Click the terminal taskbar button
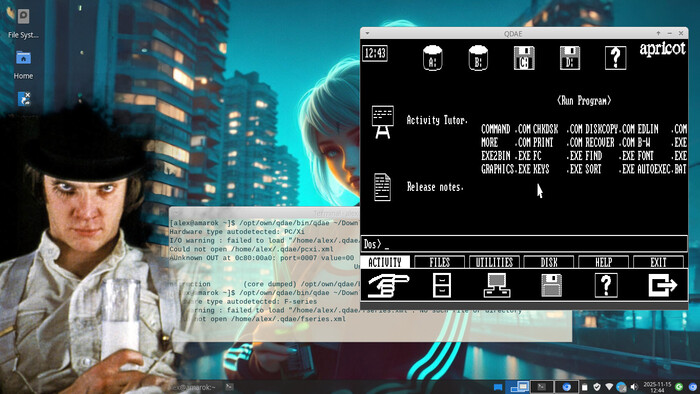The width and height of the screenshot is (700, 394). 542,386
